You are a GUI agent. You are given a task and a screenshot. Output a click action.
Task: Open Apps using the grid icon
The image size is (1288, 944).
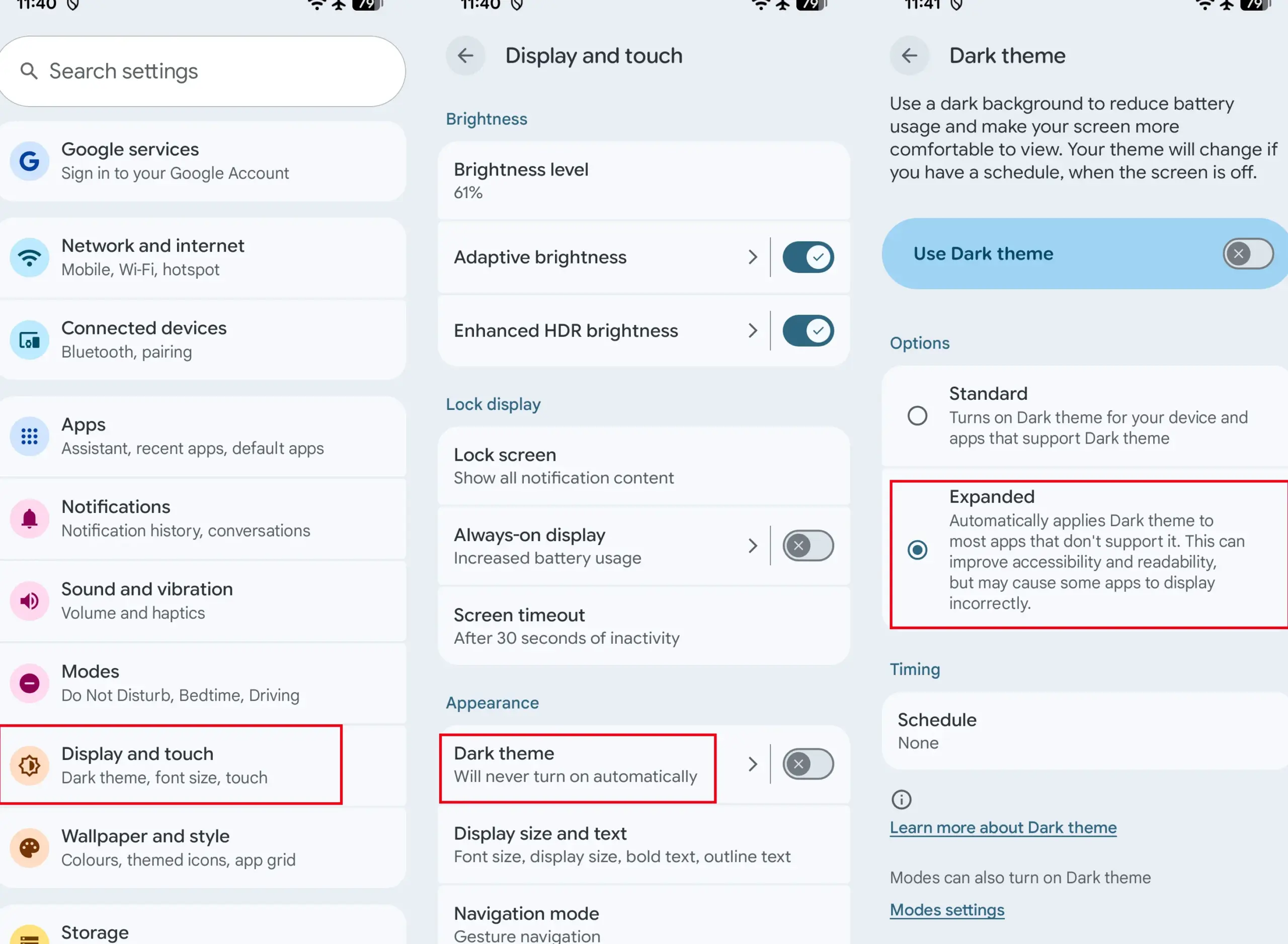(29, 436)
